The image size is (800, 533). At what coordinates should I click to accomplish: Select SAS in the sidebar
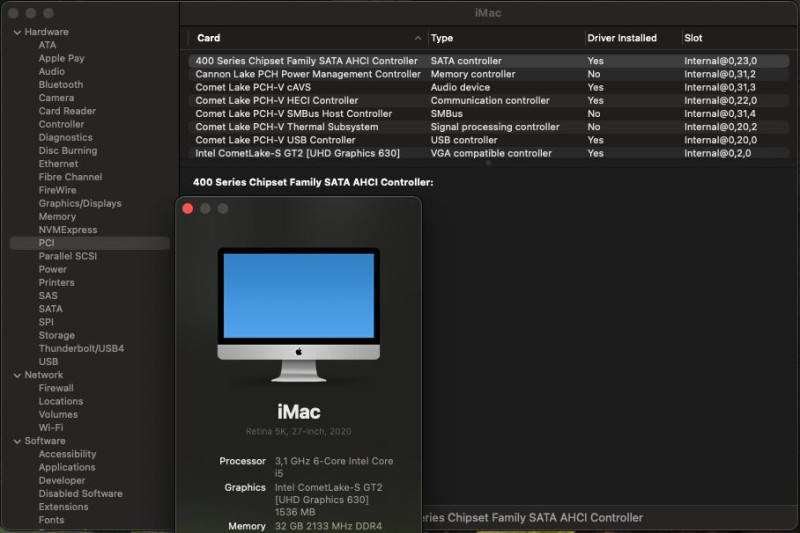pos(48,296)
